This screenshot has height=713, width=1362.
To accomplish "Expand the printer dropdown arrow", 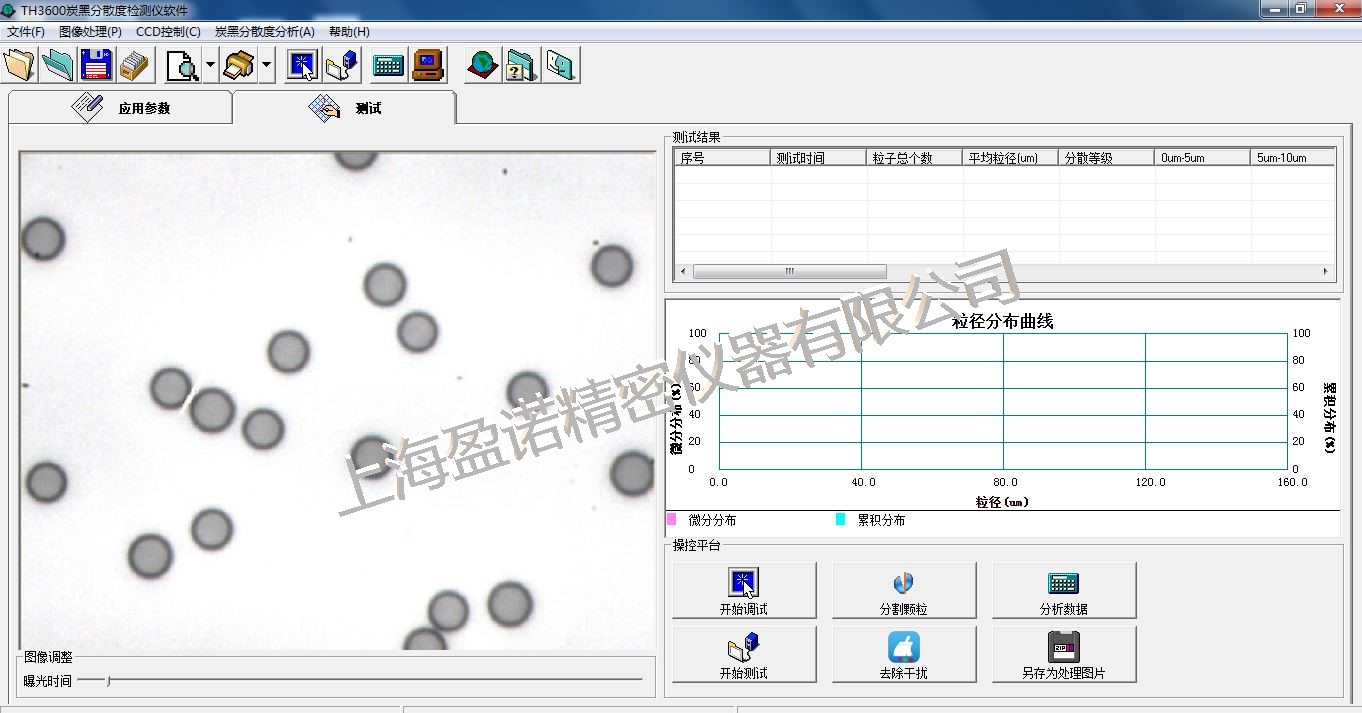I will click(x=266, y=66).
